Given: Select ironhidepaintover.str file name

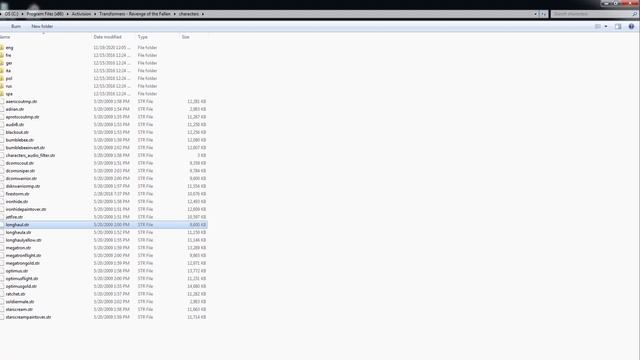Looking at the screenshot, I should (x=26, y=209).
